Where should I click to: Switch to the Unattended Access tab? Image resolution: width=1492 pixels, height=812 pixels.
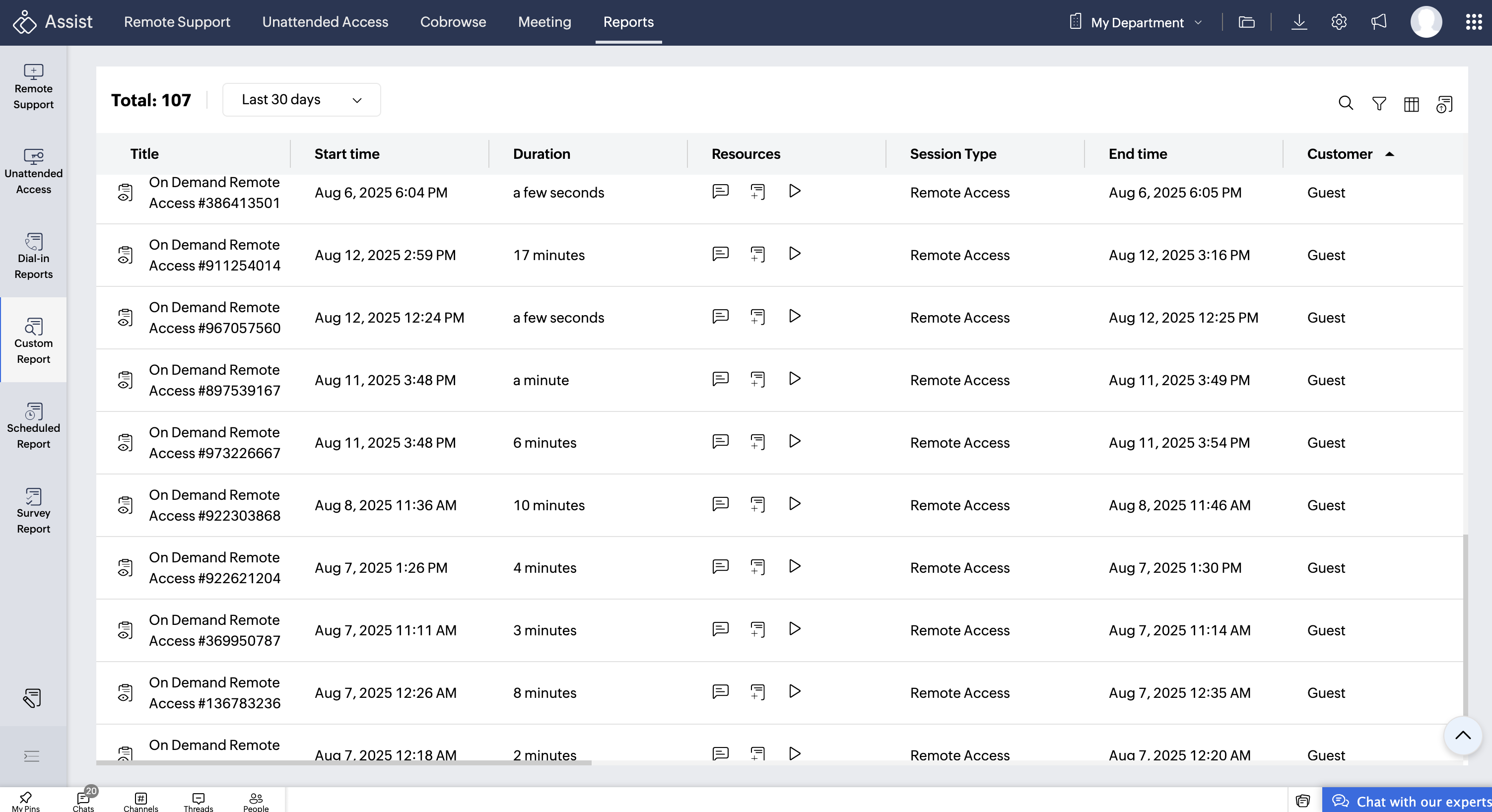[x=325, y=22]
